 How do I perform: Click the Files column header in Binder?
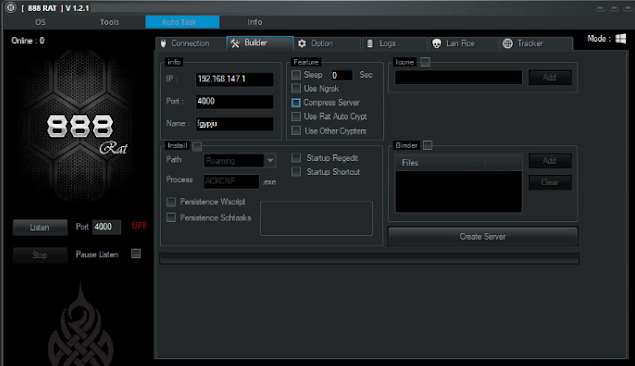(x=440, y=163)
